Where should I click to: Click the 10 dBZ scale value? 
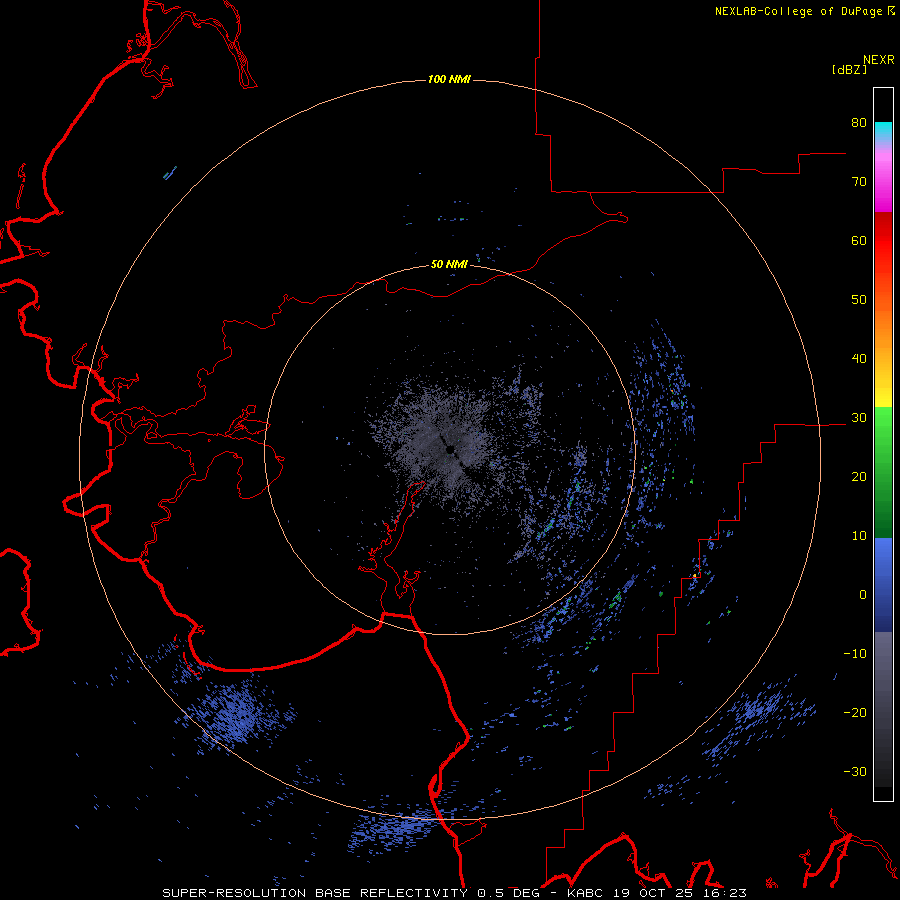pos(859,536)
